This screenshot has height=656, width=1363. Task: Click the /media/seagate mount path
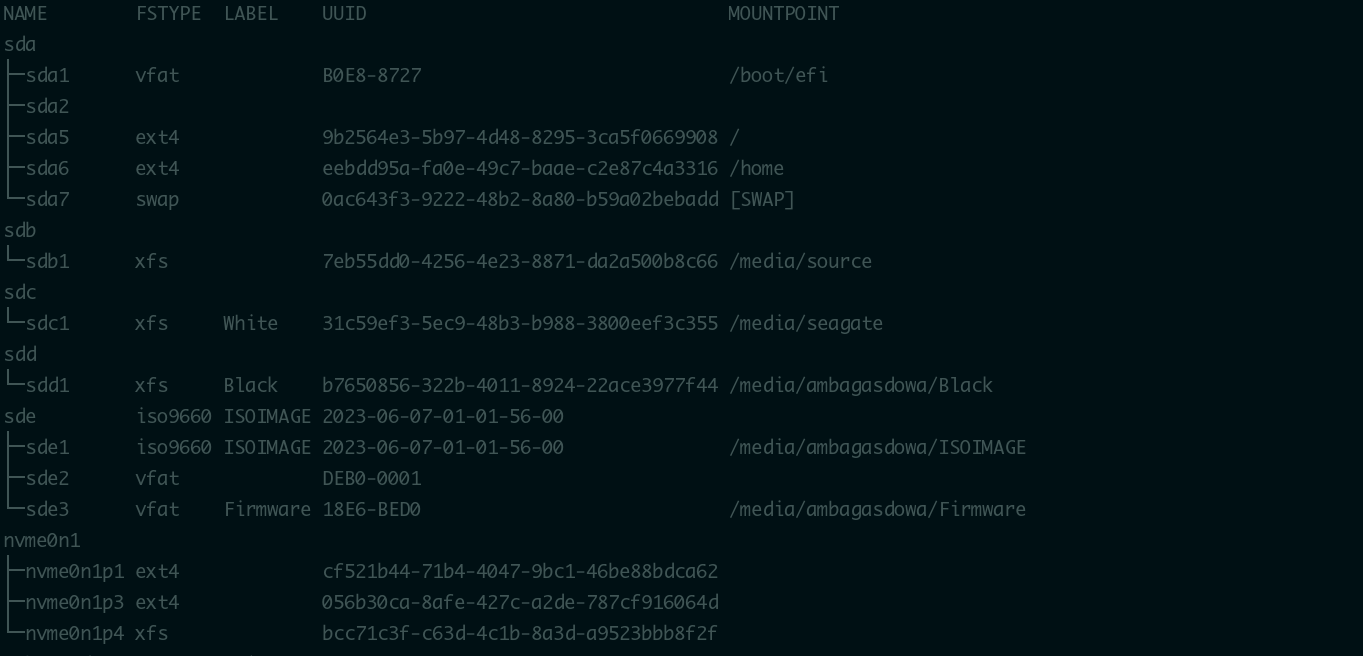tap(806, 323)
